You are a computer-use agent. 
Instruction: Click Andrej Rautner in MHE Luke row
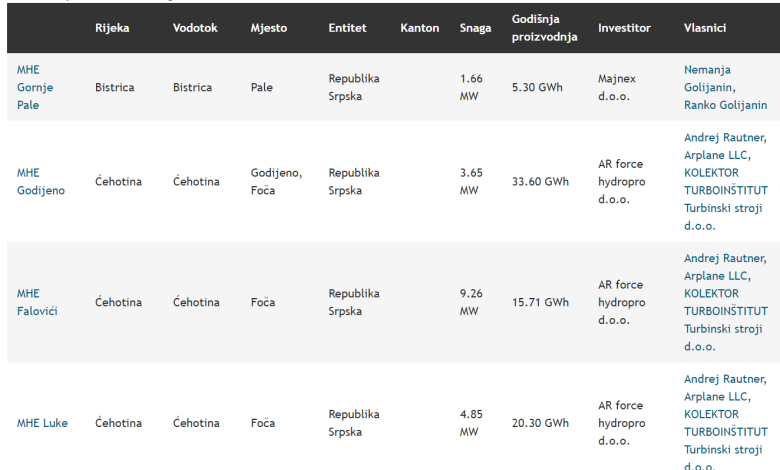[725, 378]
